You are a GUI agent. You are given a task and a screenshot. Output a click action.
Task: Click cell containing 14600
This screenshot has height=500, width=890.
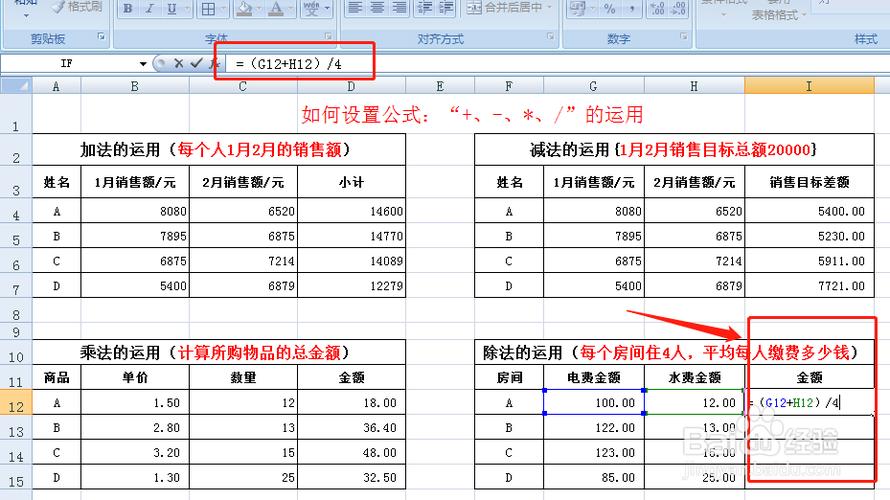point(351,211)
